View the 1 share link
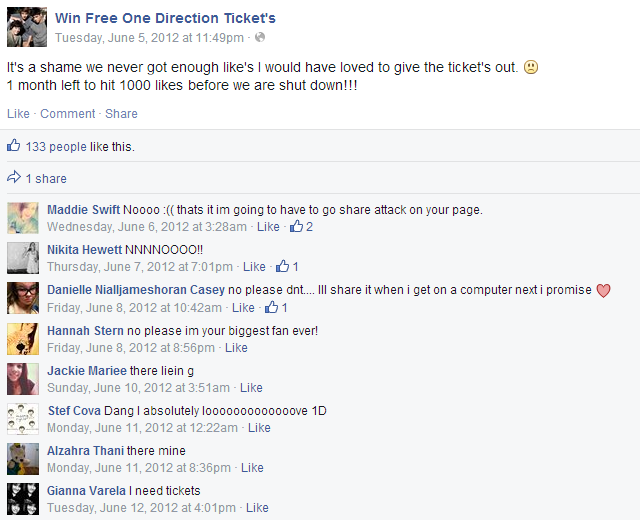 click(x=46, y=179)
